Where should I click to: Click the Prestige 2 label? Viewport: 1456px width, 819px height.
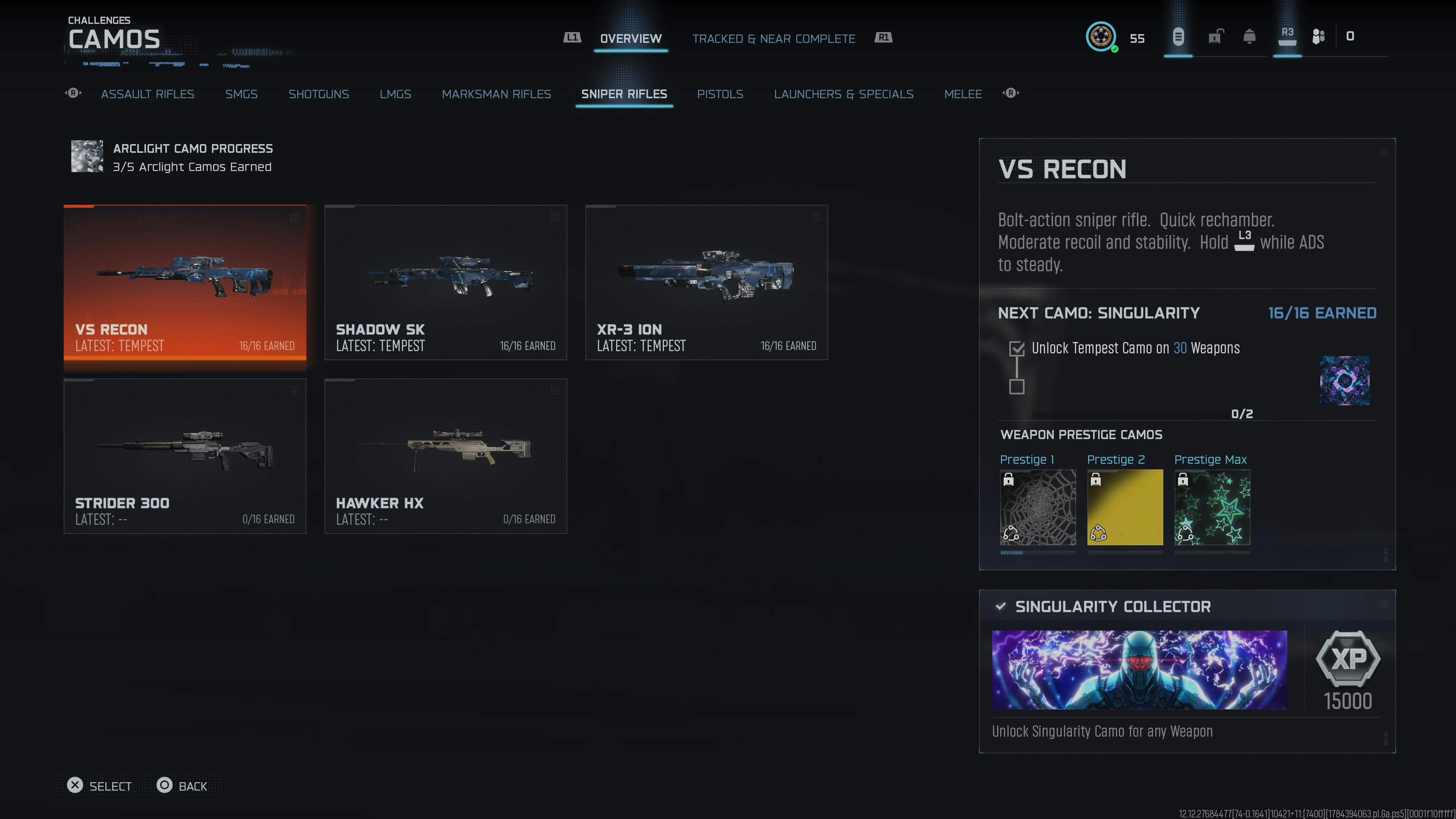(1116, 460)
